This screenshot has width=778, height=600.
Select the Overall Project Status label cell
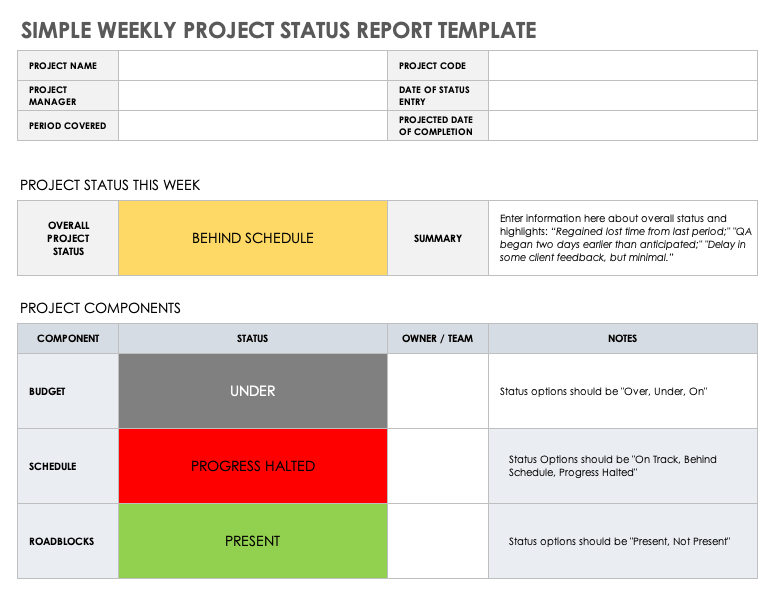point(68,238)
